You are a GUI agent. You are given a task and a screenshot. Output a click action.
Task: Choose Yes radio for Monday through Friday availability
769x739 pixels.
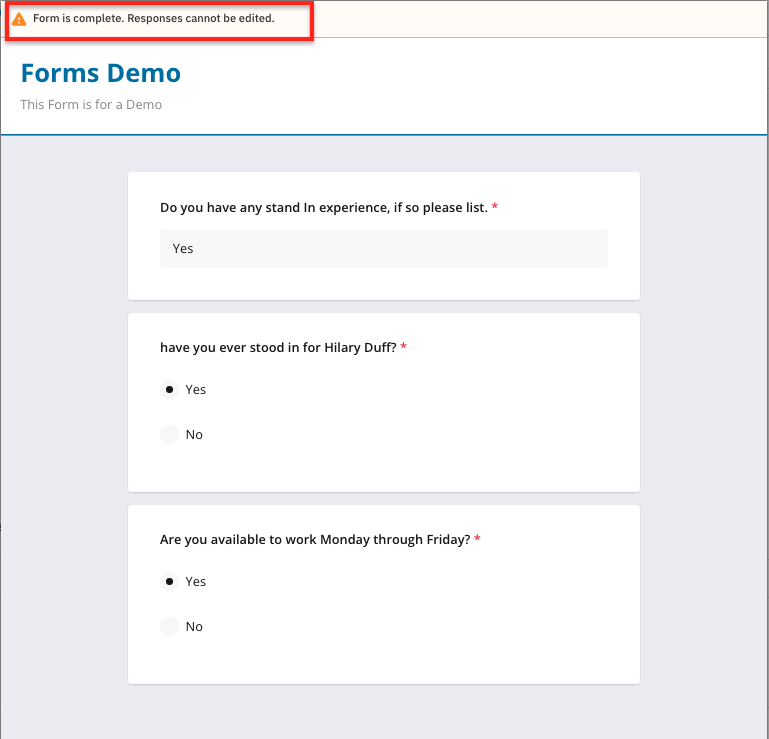pyautogui.click(x=169, y=582)
